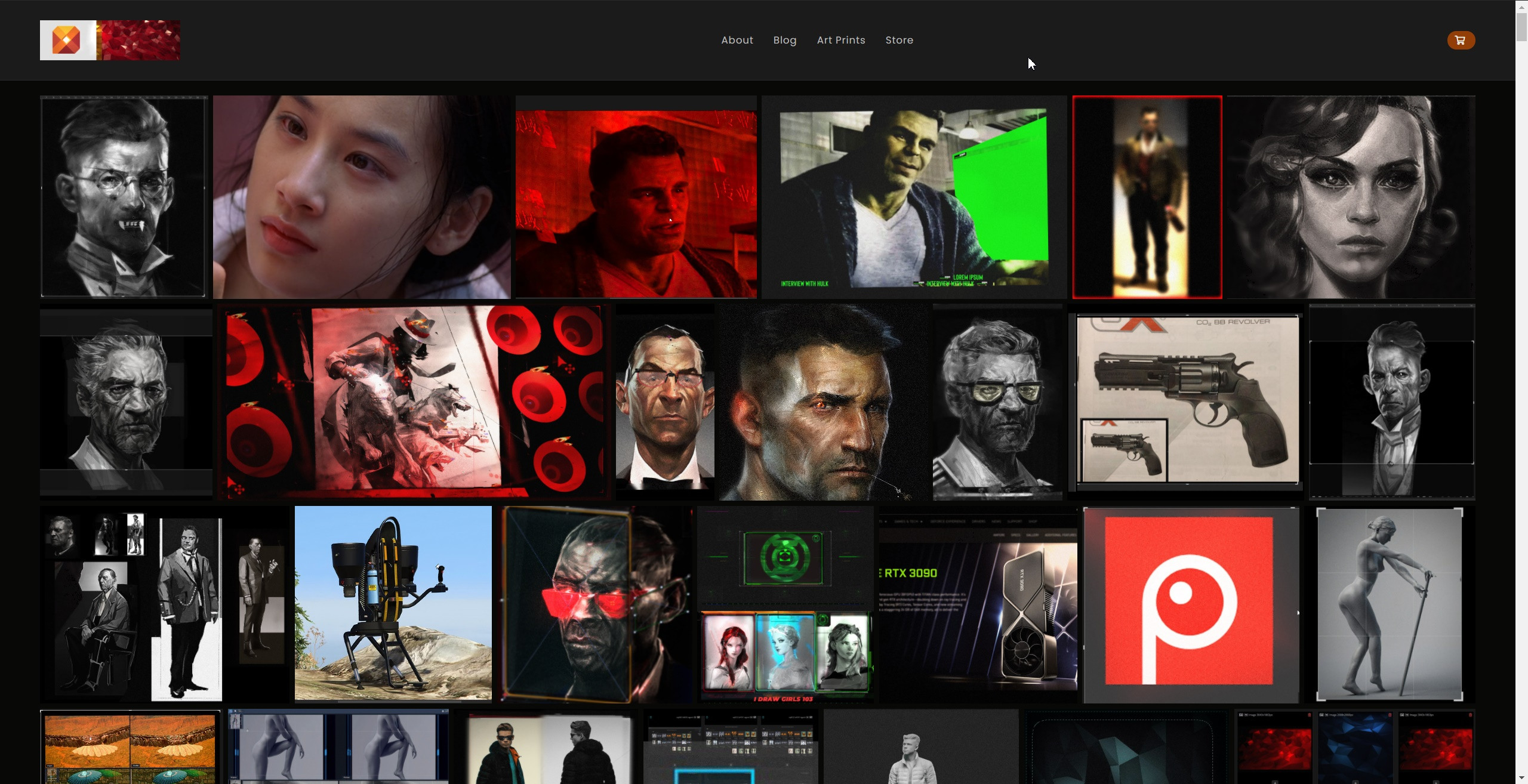Viewport: 1528px width, 784px height.
Task: Open the rugged man with red eye portrait
Action: pos(824,402)
